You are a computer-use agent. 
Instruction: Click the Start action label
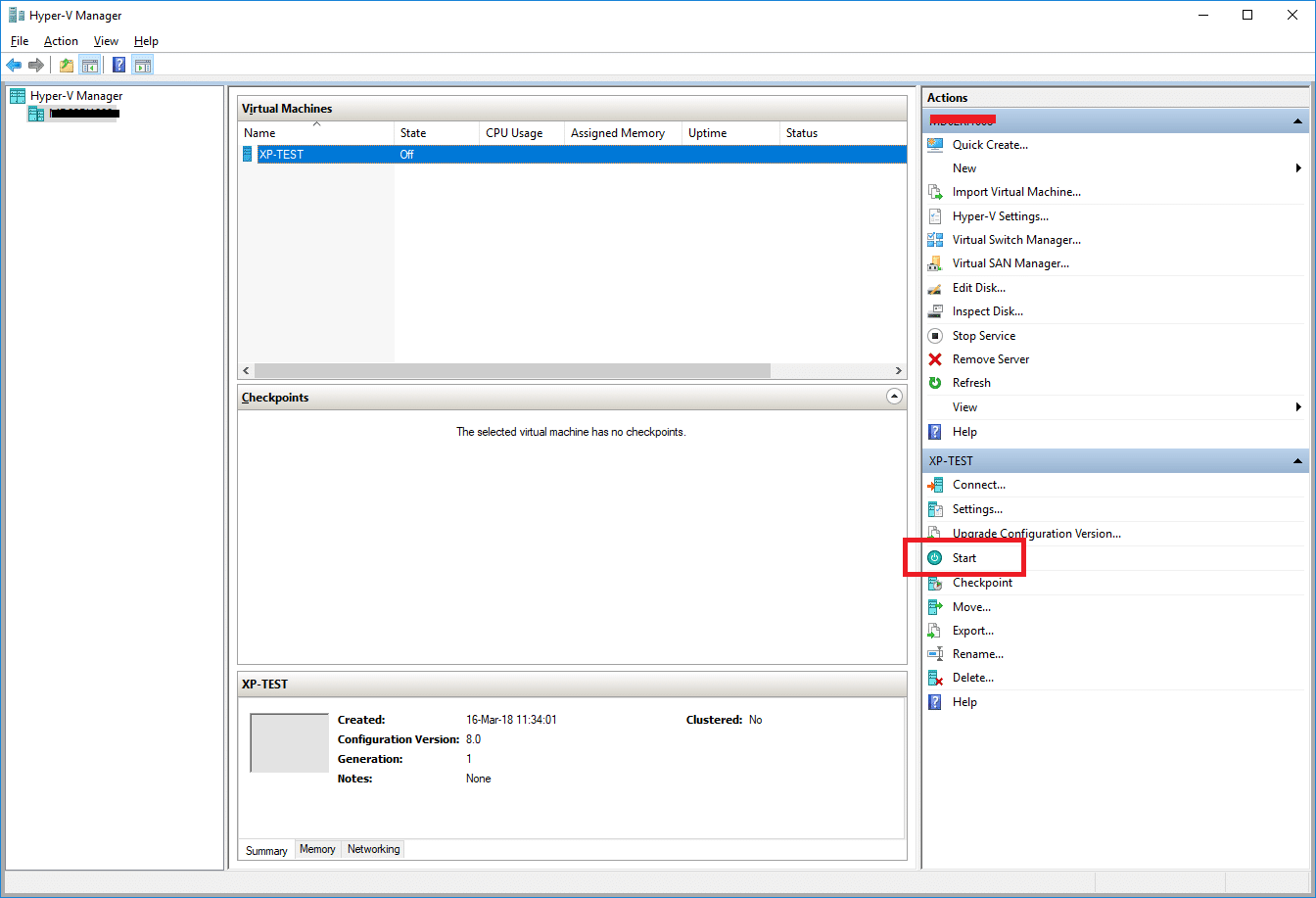coord(964,558)
